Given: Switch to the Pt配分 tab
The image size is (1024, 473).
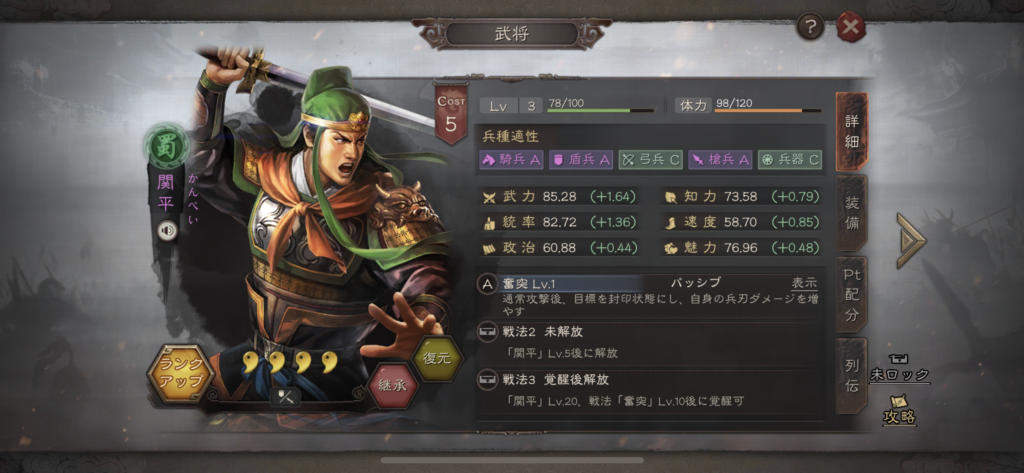Looking at the screenshot, I should pyautogui.click(x=852, y=295).
